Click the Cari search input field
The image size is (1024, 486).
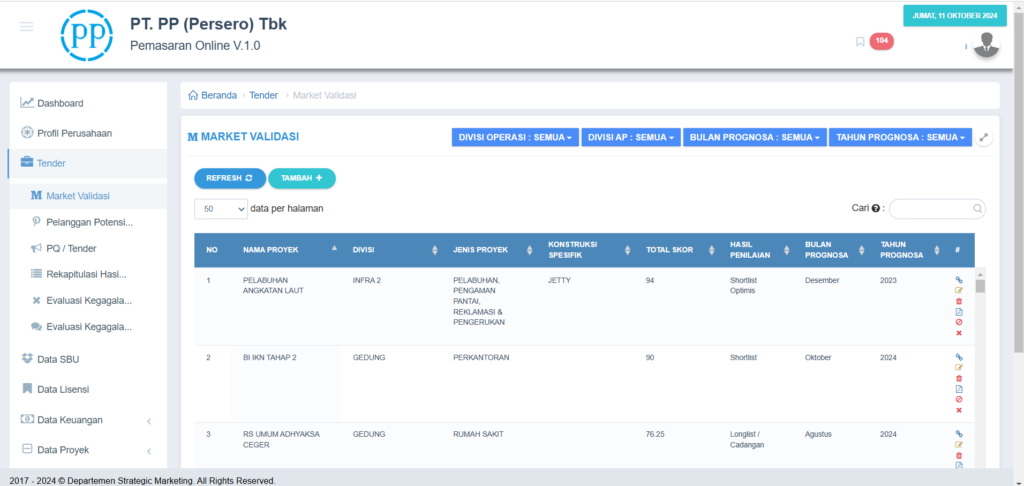click(x=934, y=209)
